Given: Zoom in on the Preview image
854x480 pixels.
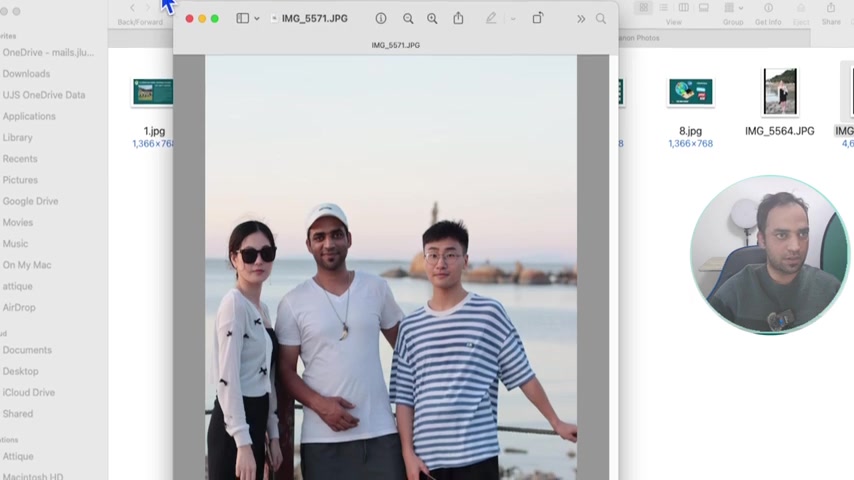Looking at the screenshot, I should tap(432, 19).
